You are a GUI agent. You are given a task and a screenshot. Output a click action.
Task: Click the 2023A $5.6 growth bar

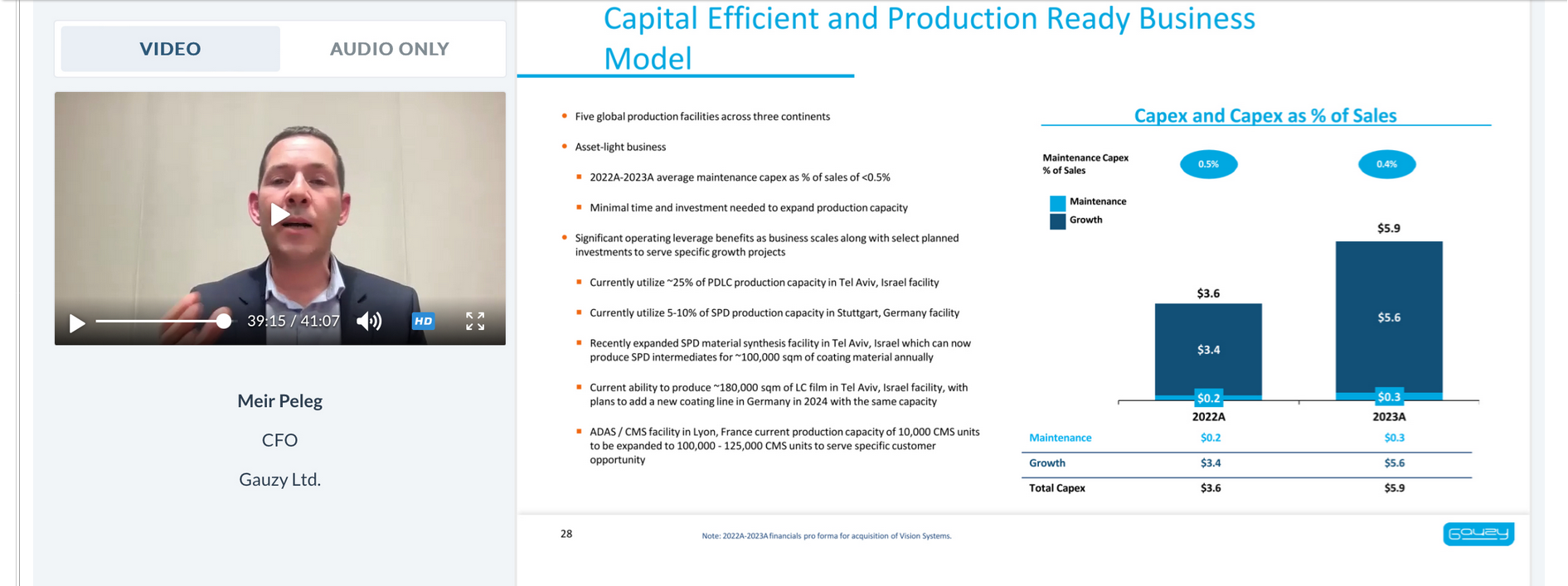point(1389,317)
